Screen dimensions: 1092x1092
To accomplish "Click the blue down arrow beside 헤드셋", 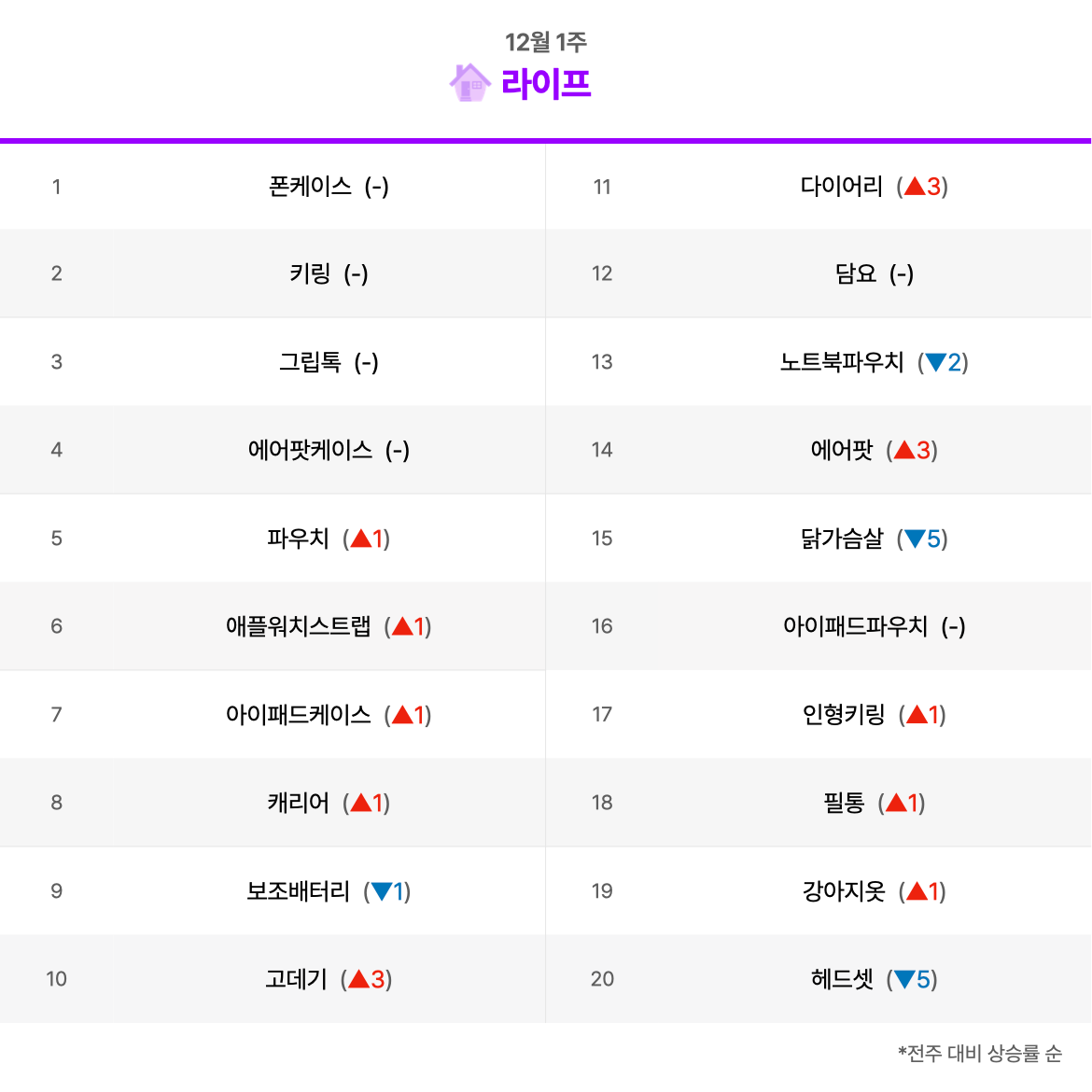I will click(904, 980).
